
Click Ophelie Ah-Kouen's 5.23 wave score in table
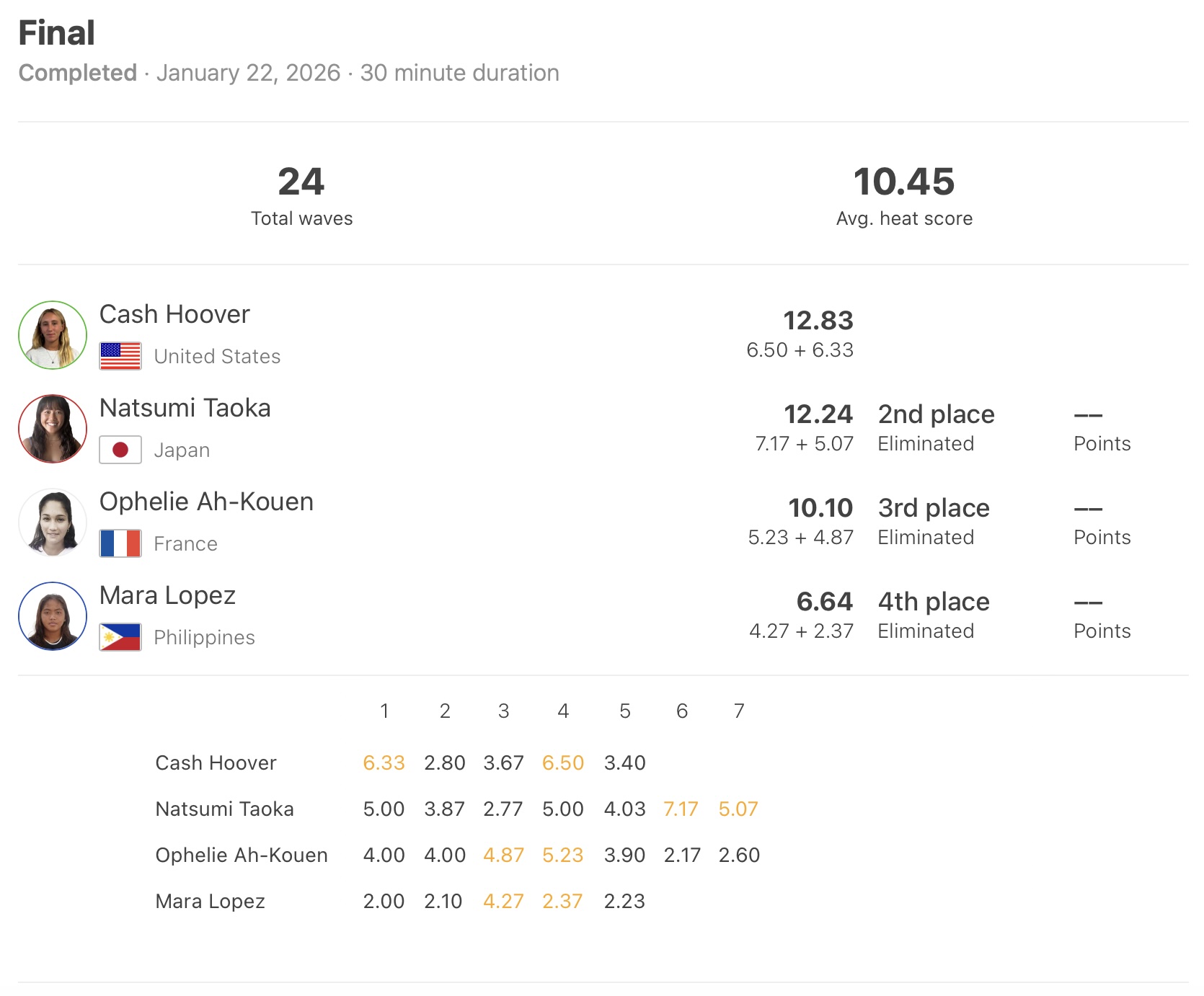click(563, 855)
